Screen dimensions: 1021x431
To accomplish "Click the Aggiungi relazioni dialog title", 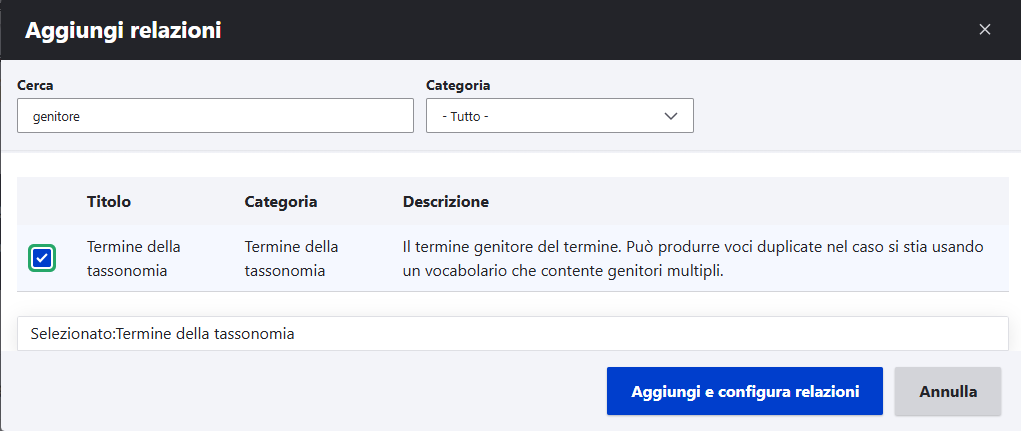I will [123, 31].
